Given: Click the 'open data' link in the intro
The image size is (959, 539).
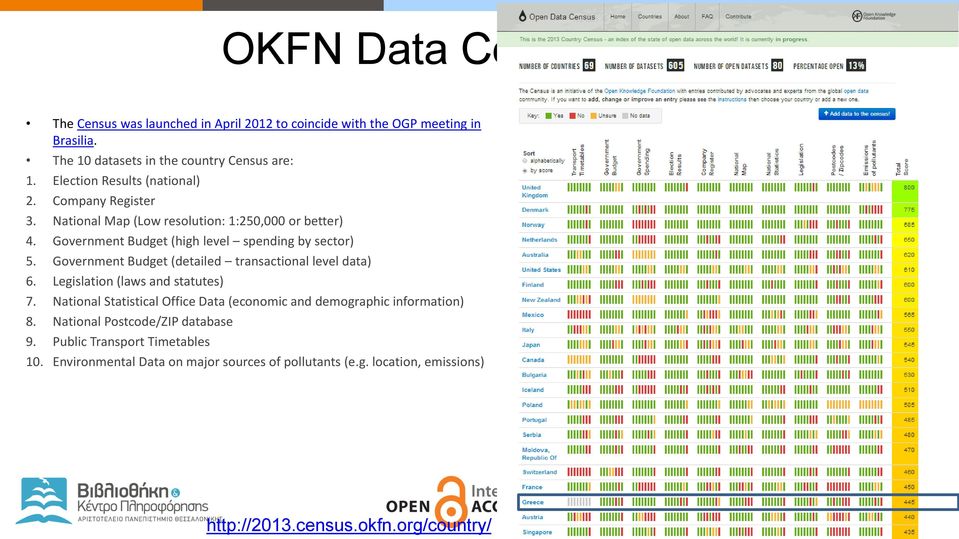Looking at the screenshot, I should [856, 91].
